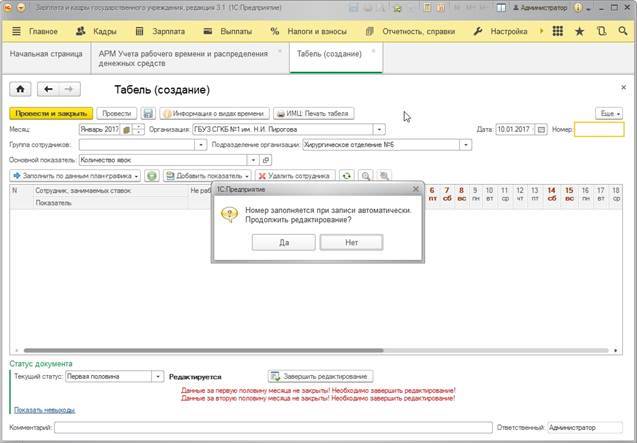This screenshot has width=637, height=443.
Task: Expand the Организация dropdown
Action: (379, 129)
